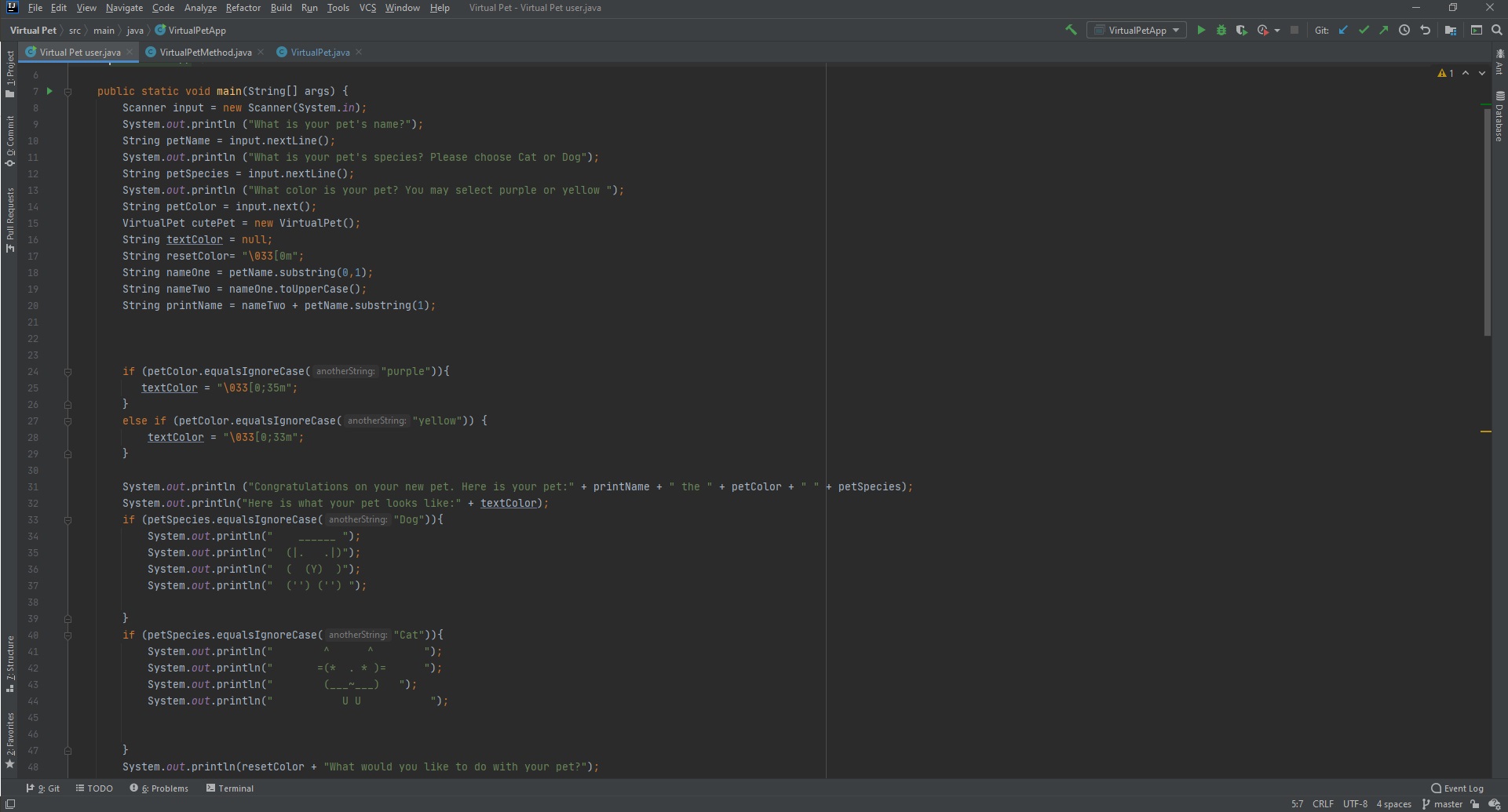
Task: Click the src breadcrumb
Action: click(75, 30)
